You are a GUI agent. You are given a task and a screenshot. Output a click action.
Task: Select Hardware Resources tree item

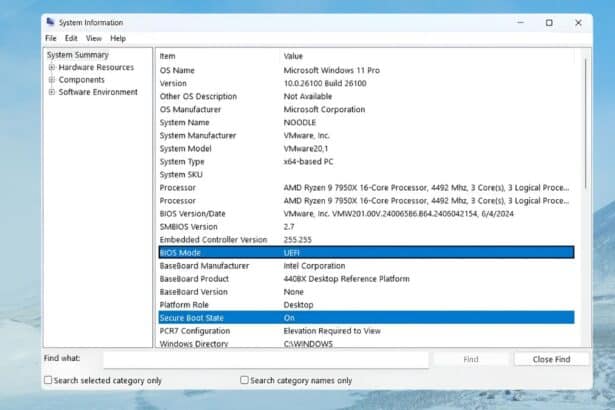[96, 67]
